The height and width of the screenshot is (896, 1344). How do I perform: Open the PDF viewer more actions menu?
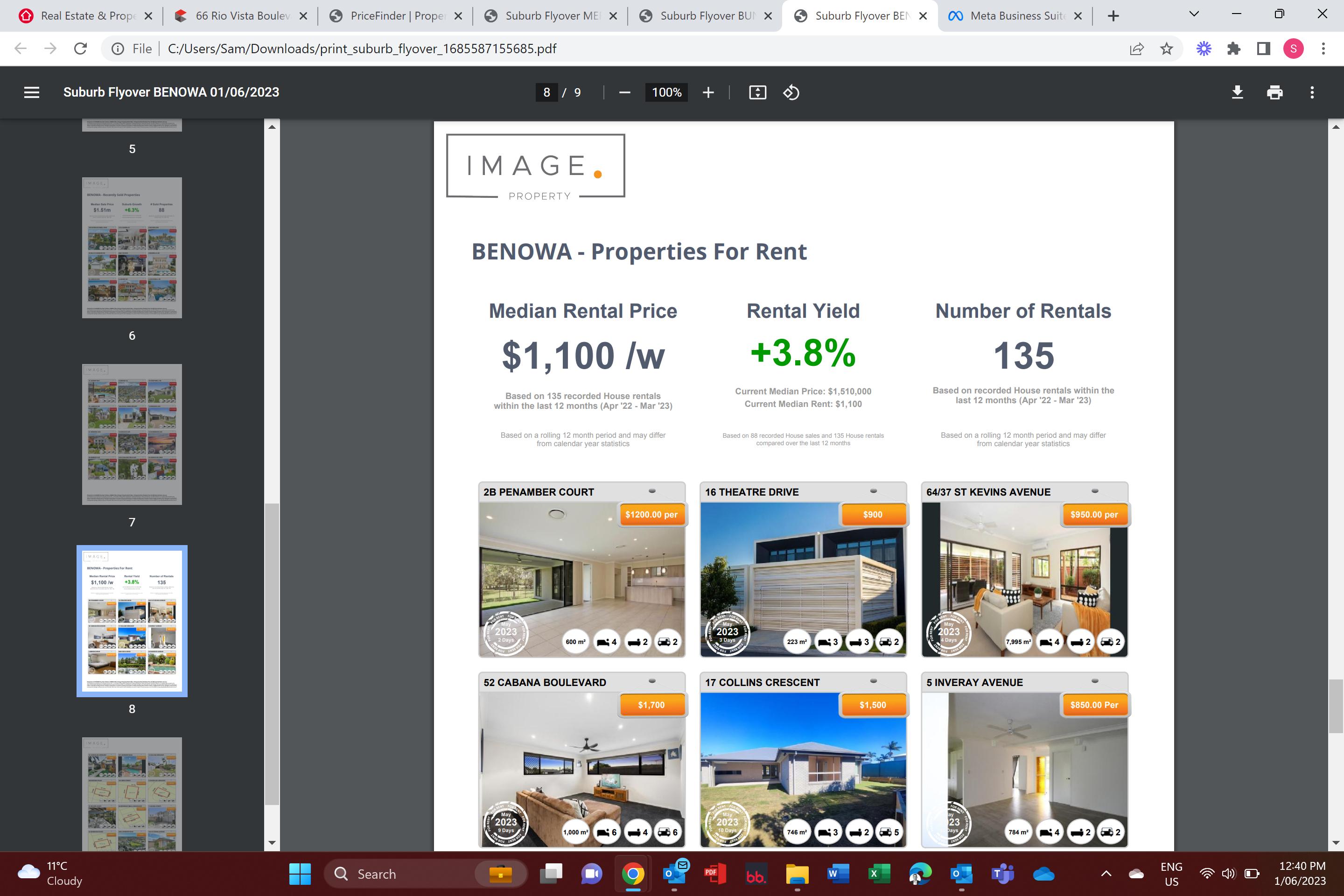[1312, 92]
